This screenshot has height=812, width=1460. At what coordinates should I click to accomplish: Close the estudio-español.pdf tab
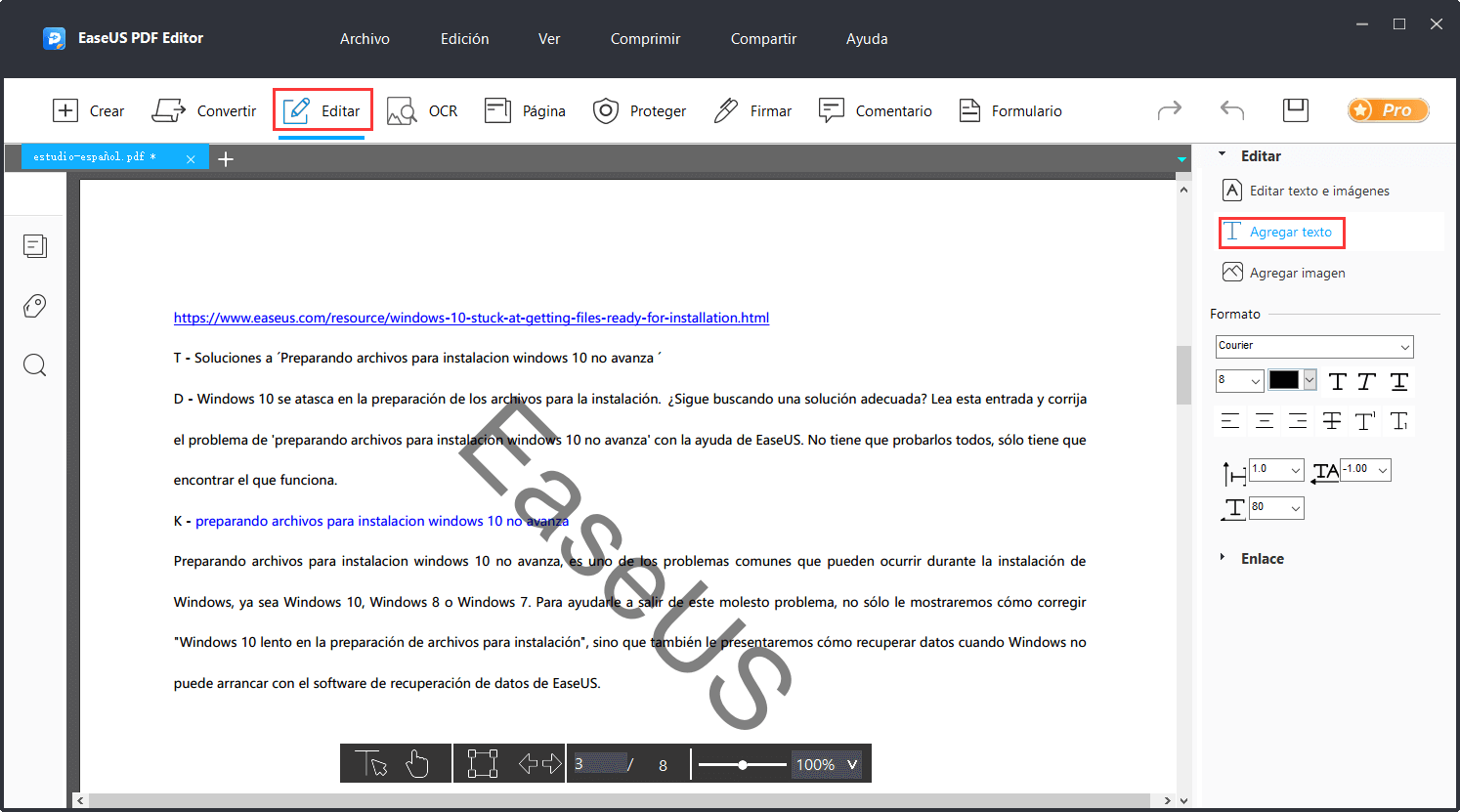point(191,158)
